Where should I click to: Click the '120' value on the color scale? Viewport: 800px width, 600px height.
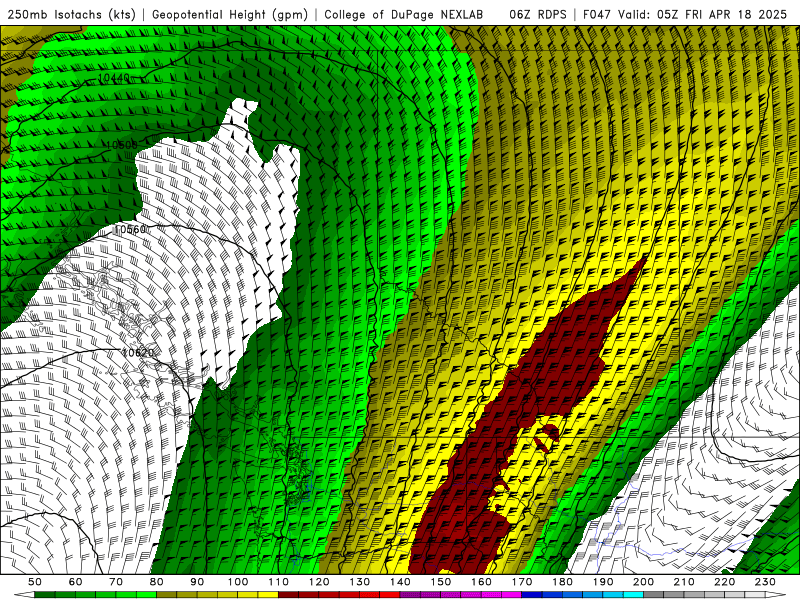pyautogui.click(x=319, y=582)
